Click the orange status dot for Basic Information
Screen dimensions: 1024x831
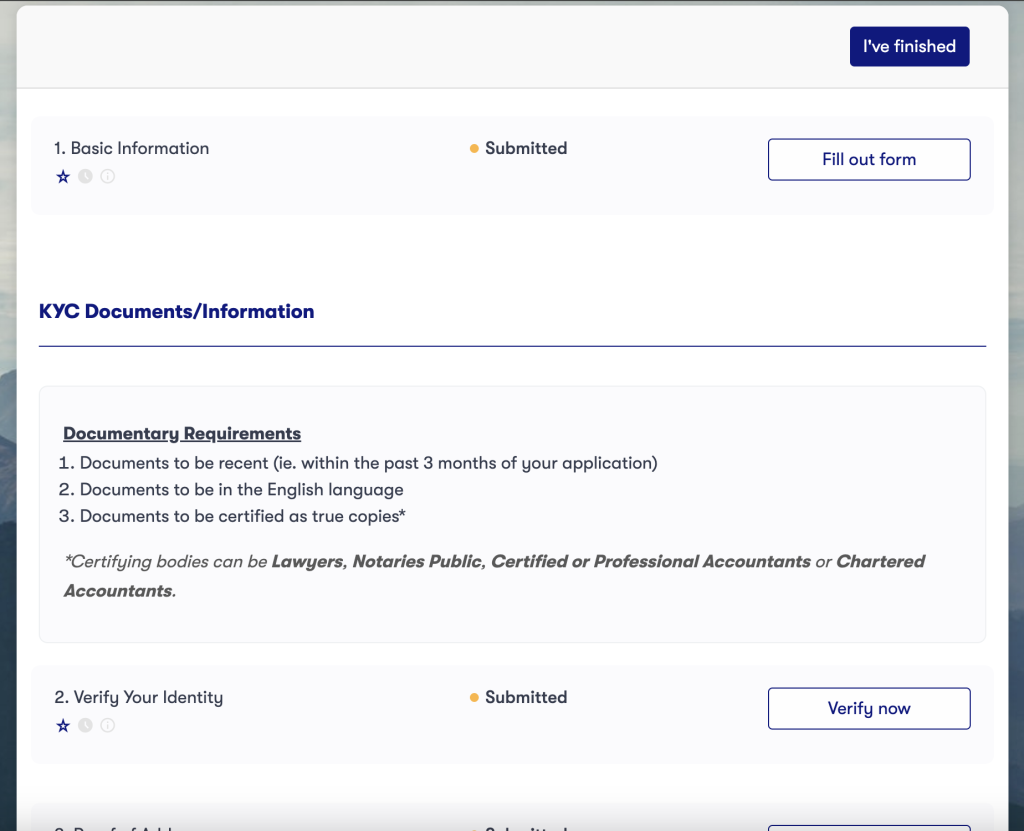[474, 149]
